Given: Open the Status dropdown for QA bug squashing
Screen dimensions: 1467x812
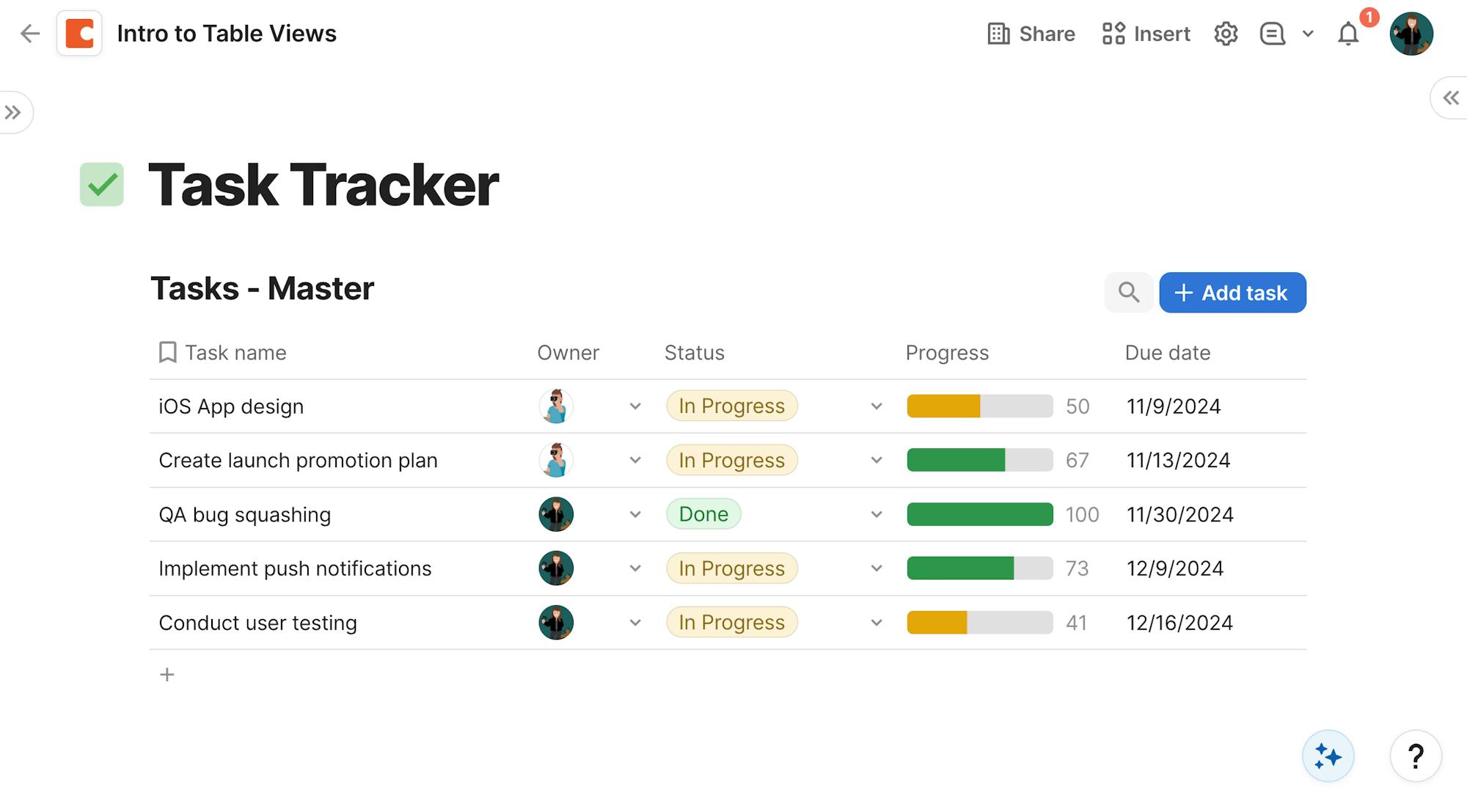Looking at the screenshot, I should pyautogui.click(x=877, y=515).
